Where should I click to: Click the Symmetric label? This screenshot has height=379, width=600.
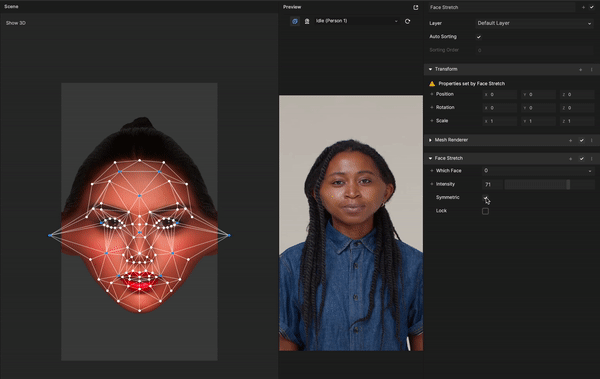tap(447, 198)
